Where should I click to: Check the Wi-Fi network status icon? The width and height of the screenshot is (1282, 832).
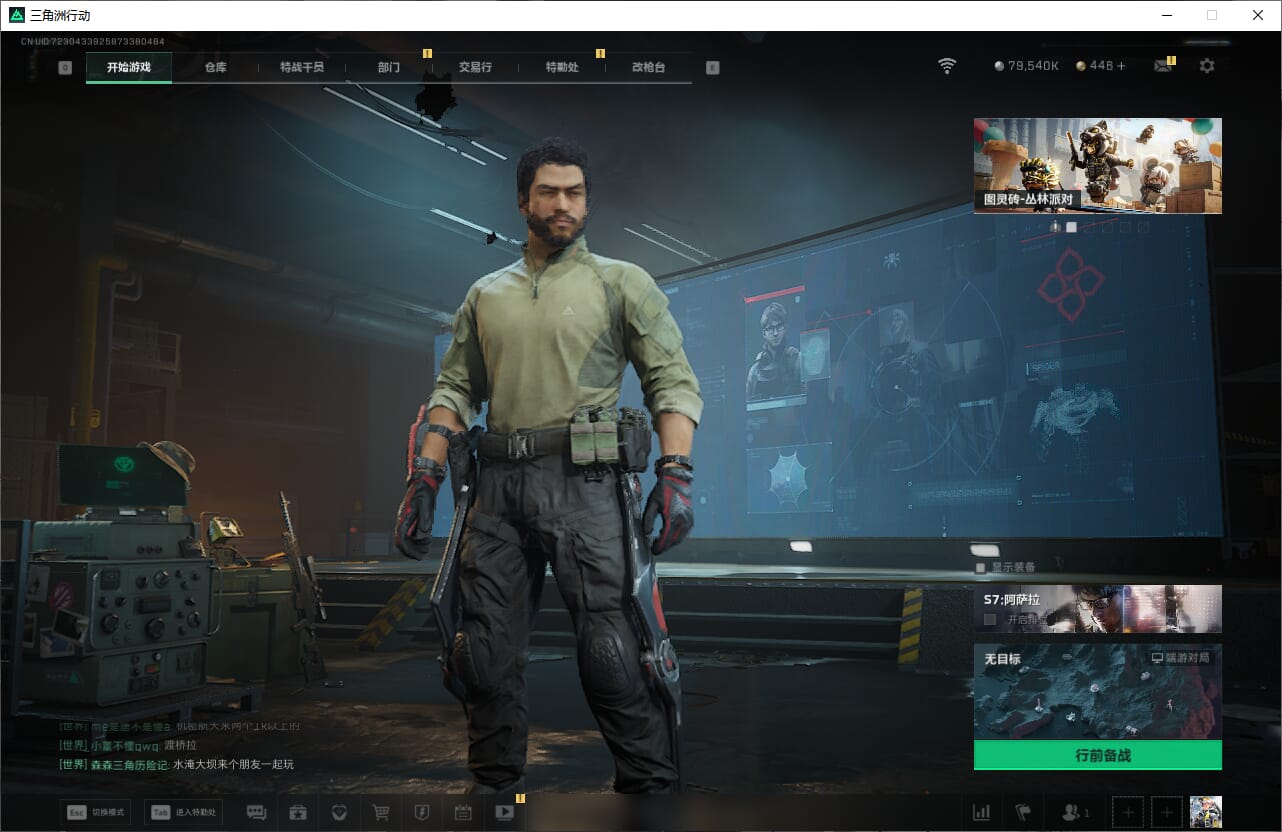[947, 66]
